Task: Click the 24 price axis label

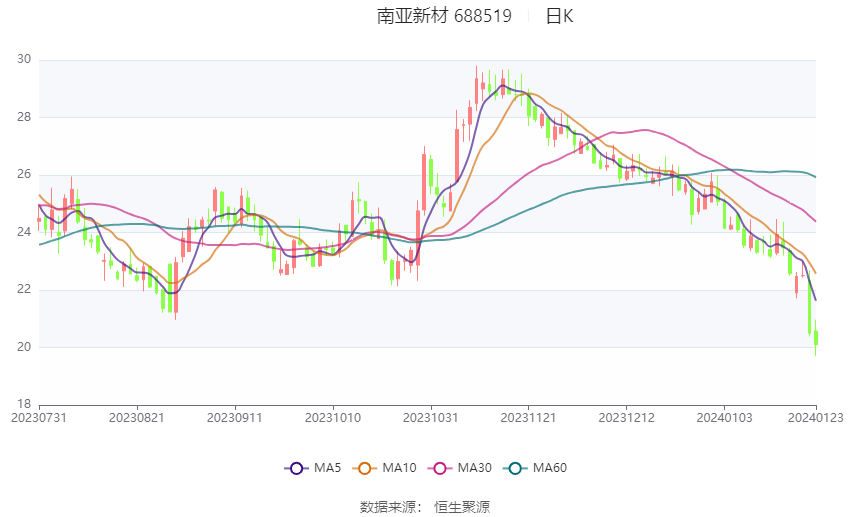Action: point(24,232)
